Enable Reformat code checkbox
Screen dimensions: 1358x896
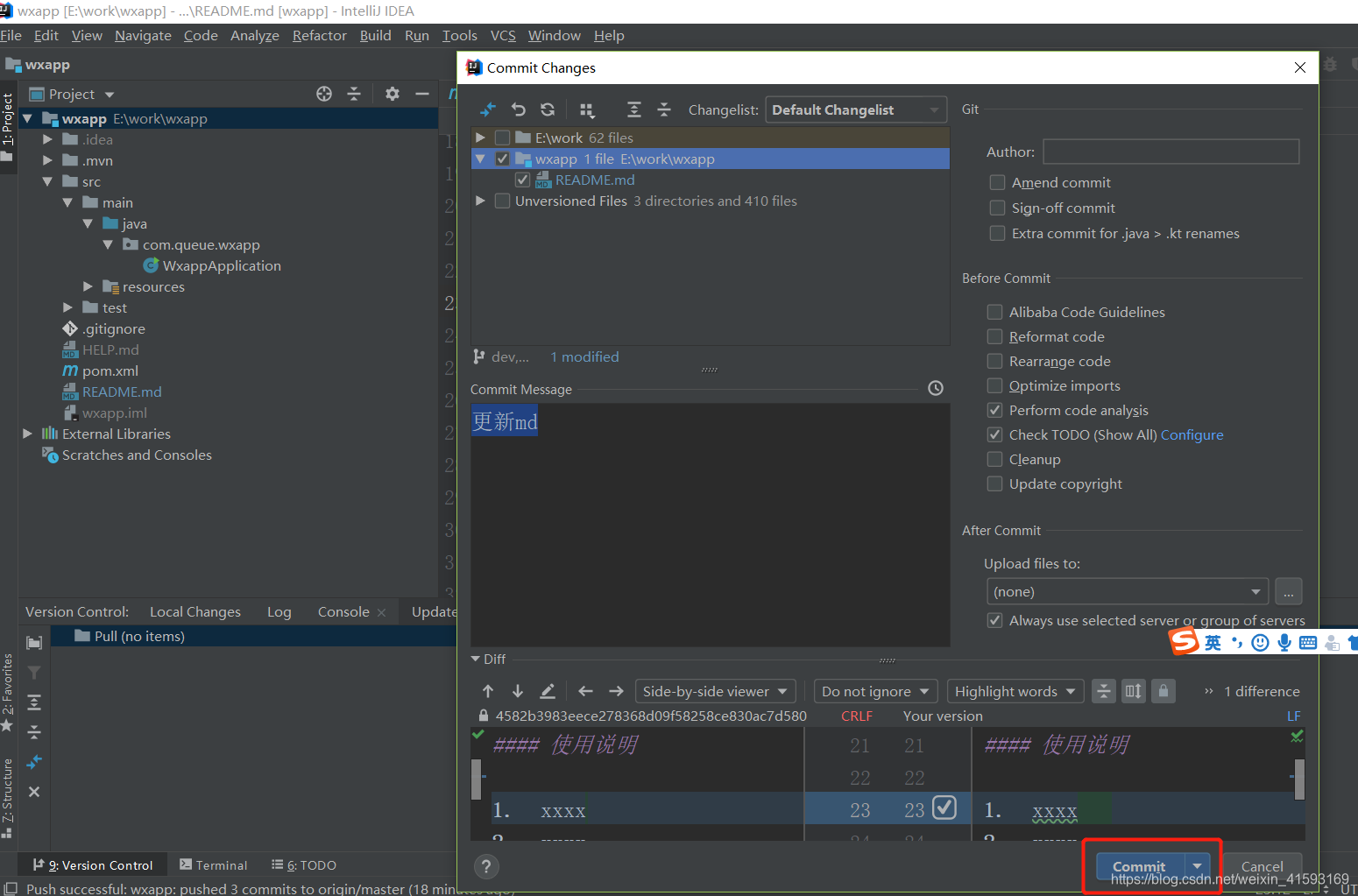point(994,336)
